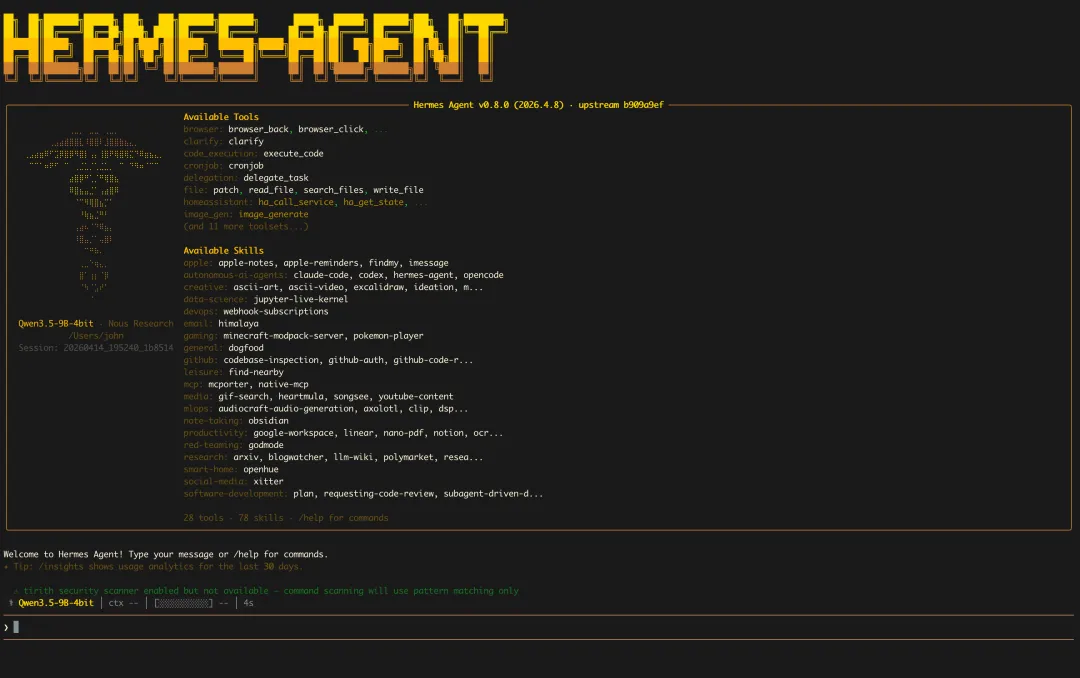Select the 'pokemon-player' skill
The width and height of the screenshot is (1080, 678).
point(388,336)
